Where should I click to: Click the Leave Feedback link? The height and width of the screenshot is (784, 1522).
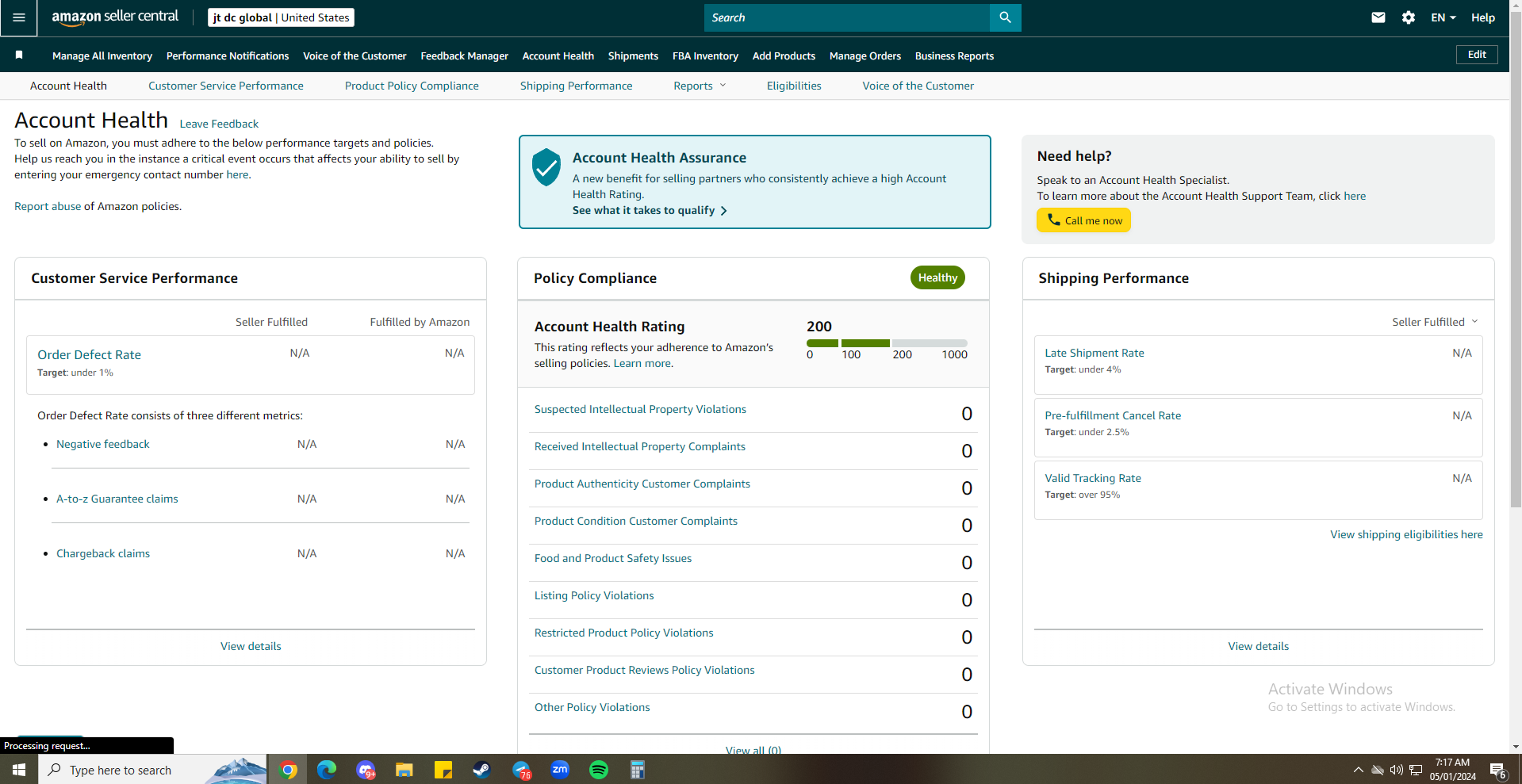click(219, 124)
